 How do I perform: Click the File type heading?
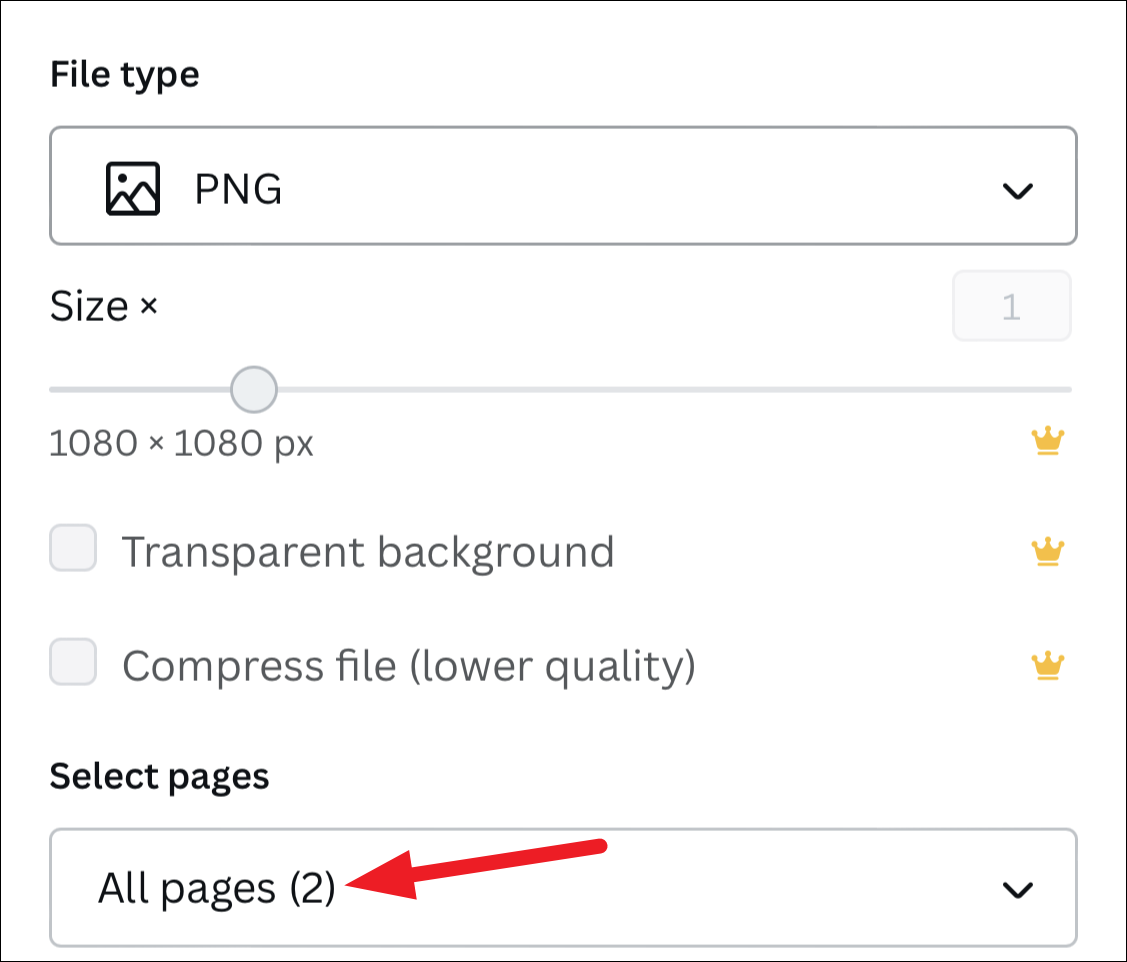[123, 73]
